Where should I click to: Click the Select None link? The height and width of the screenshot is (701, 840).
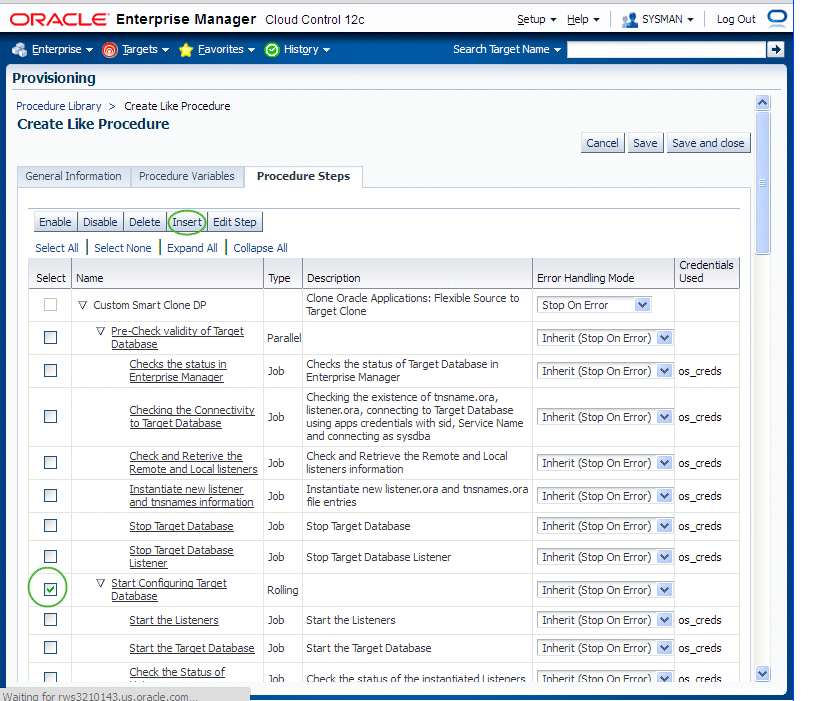pyautogui.click(x=123, y=248)
